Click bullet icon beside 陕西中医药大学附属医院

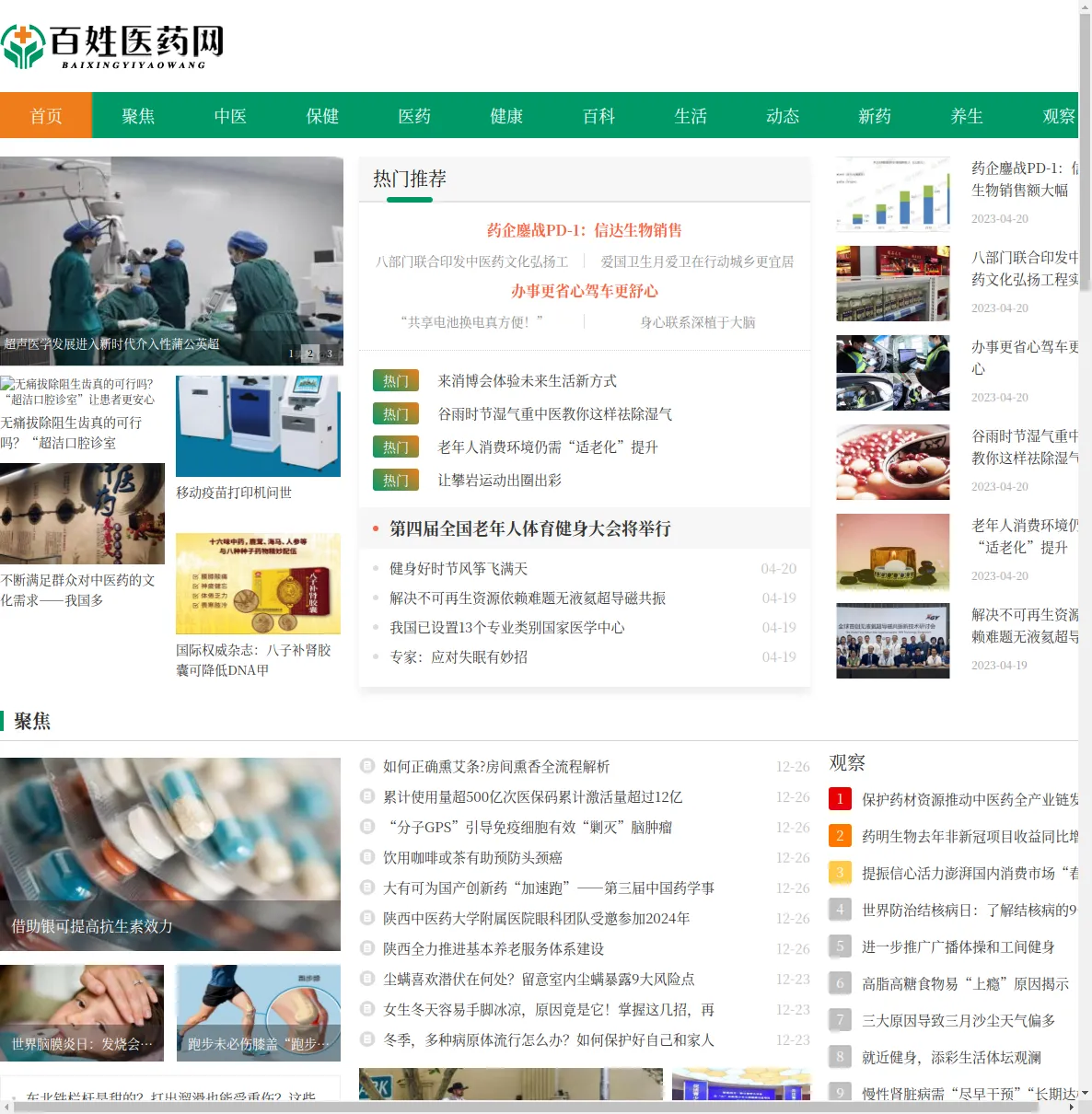(367, 918)
